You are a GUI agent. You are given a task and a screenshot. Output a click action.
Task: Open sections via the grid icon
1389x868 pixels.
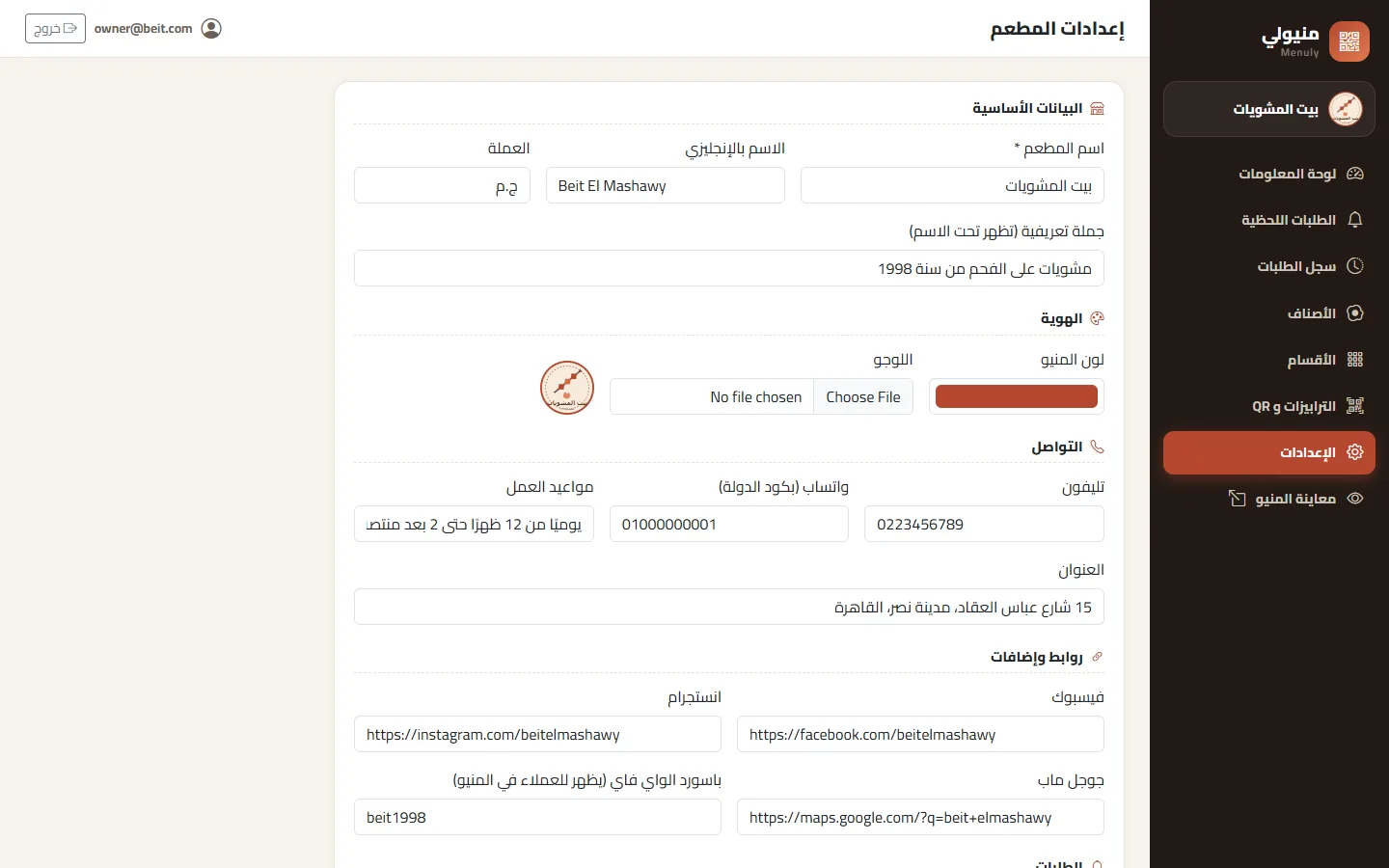pos(1355,359)
